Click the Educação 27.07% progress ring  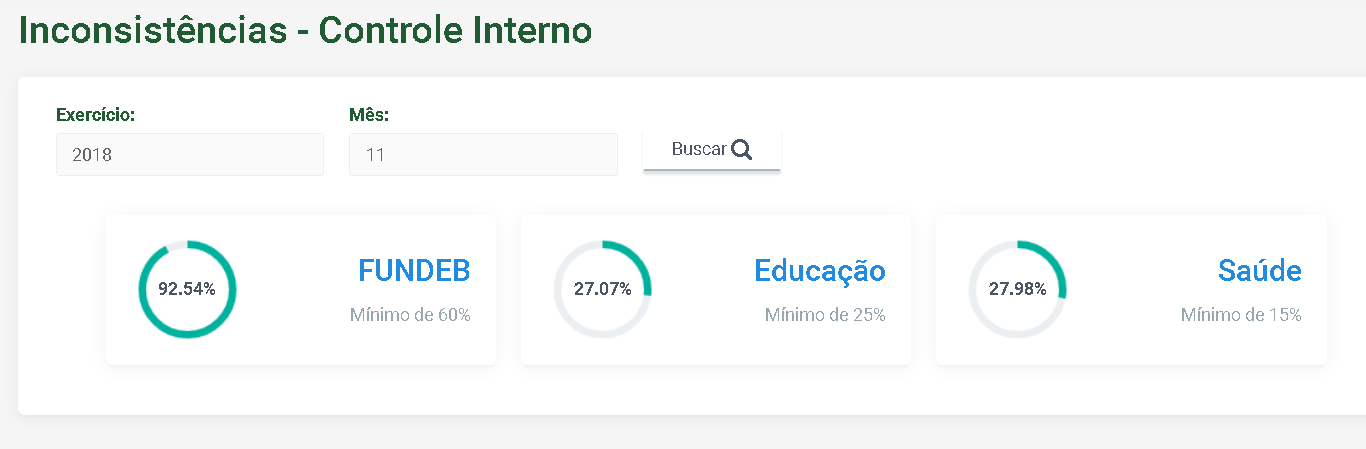tap(602, 289)
